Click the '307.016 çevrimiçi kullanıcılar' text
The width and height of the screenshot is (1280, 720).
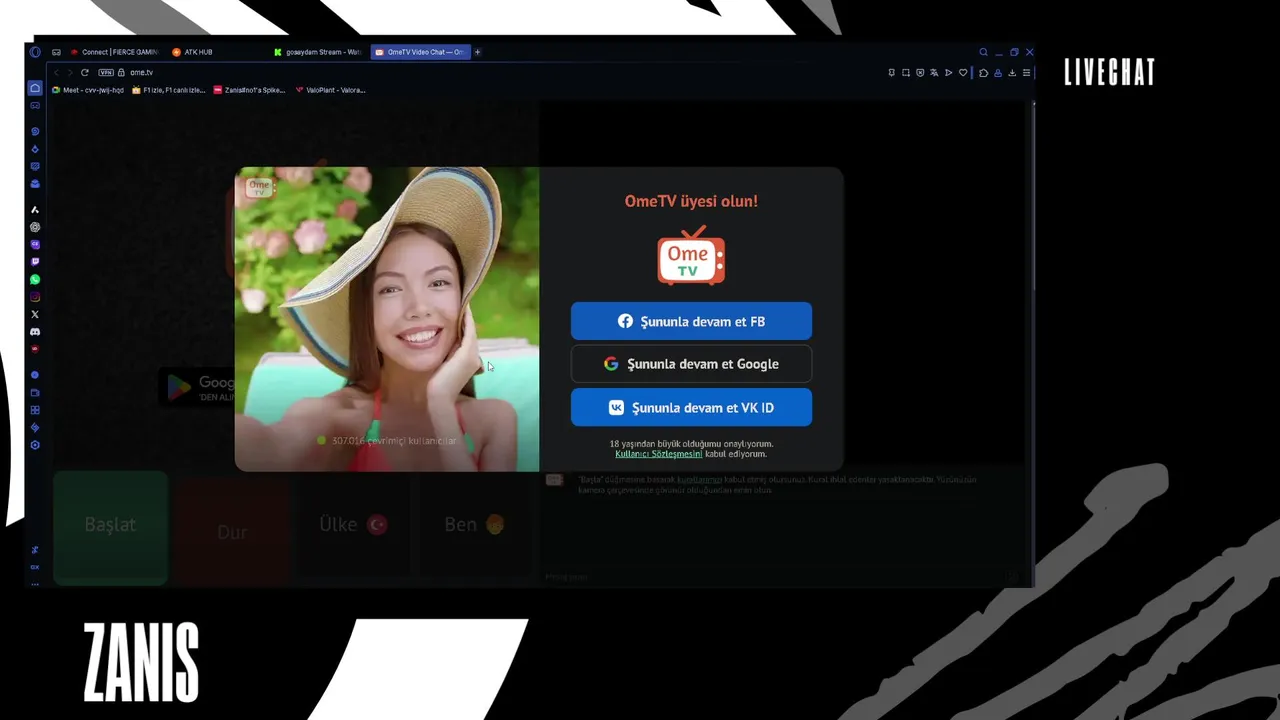(x=394, y=441)
